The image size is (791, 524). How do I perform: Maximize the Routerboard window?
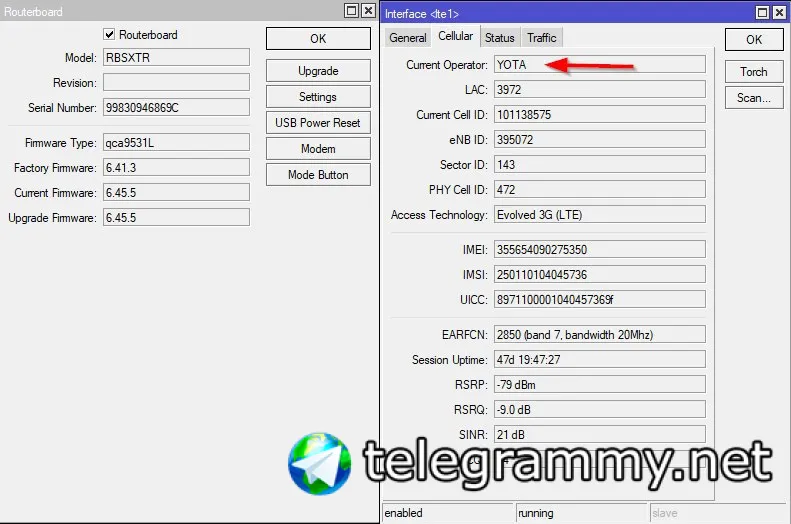coord(352,11)
